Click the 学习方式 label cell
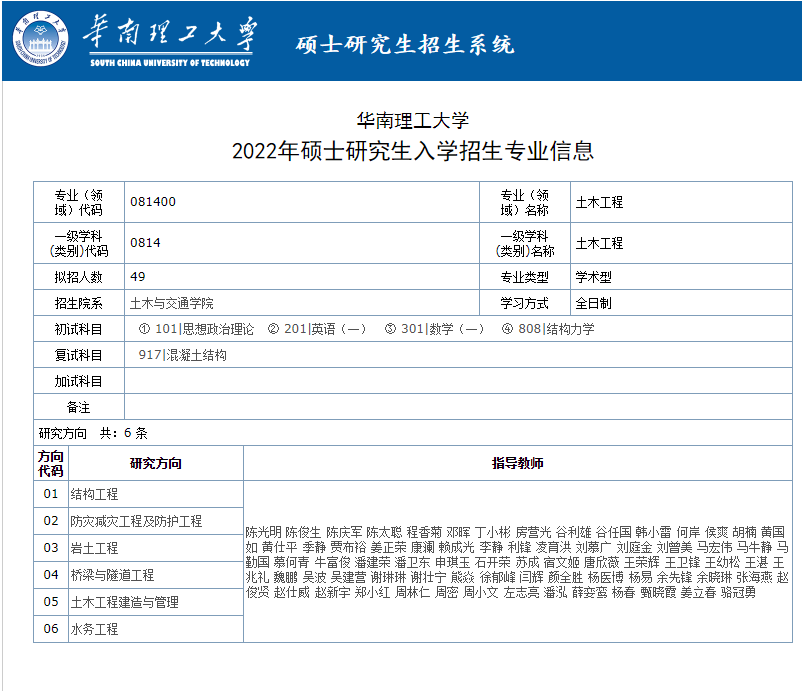 (x=525, y=303)
